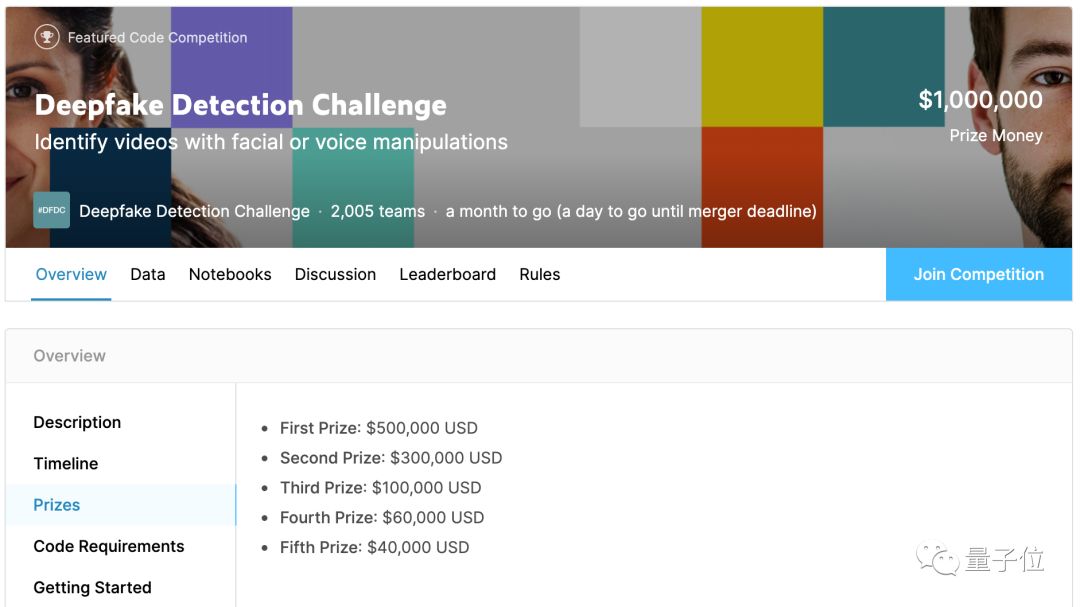Click the WeChat logo watermark icon
The height and width of the screenshot is (607, 1080).
pyautogui.click(x=938, y=558)
